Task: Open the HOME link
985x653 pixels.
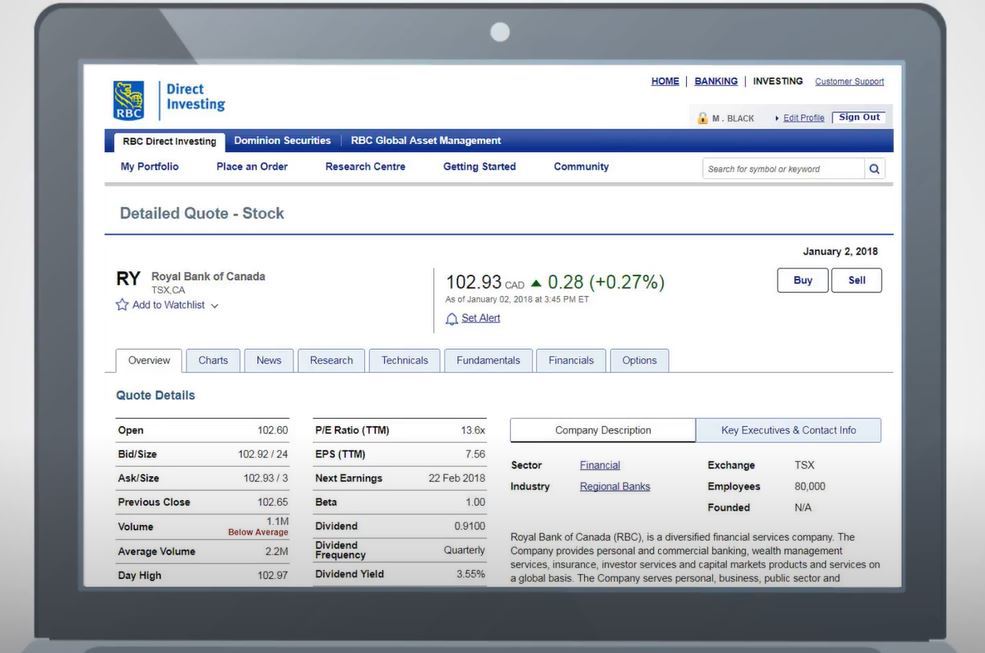Action: click(665, 81)
